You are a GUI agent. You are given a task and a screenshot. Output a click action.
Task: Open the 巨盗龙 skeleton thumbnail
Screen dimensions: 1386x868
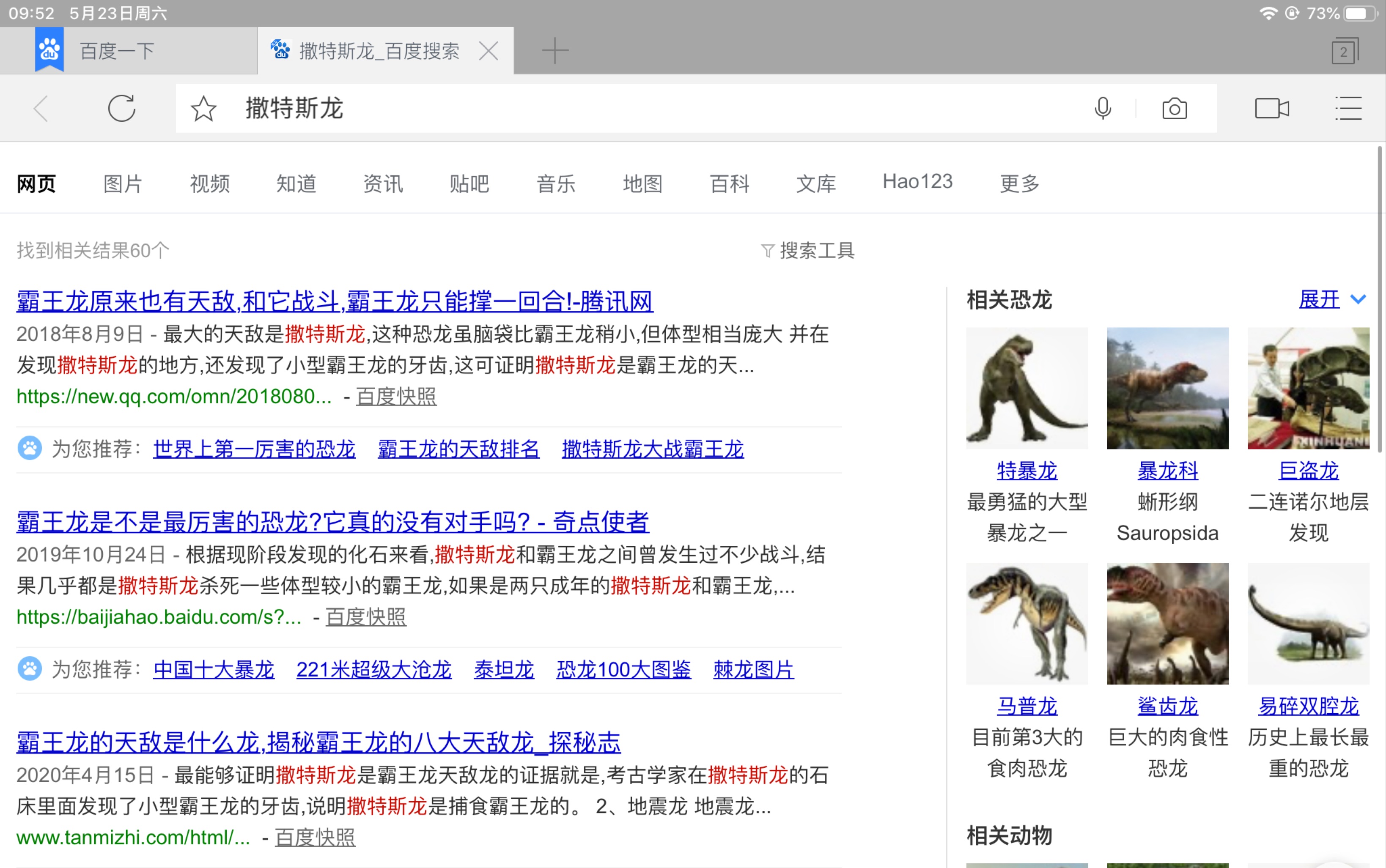coord(1308,388)
